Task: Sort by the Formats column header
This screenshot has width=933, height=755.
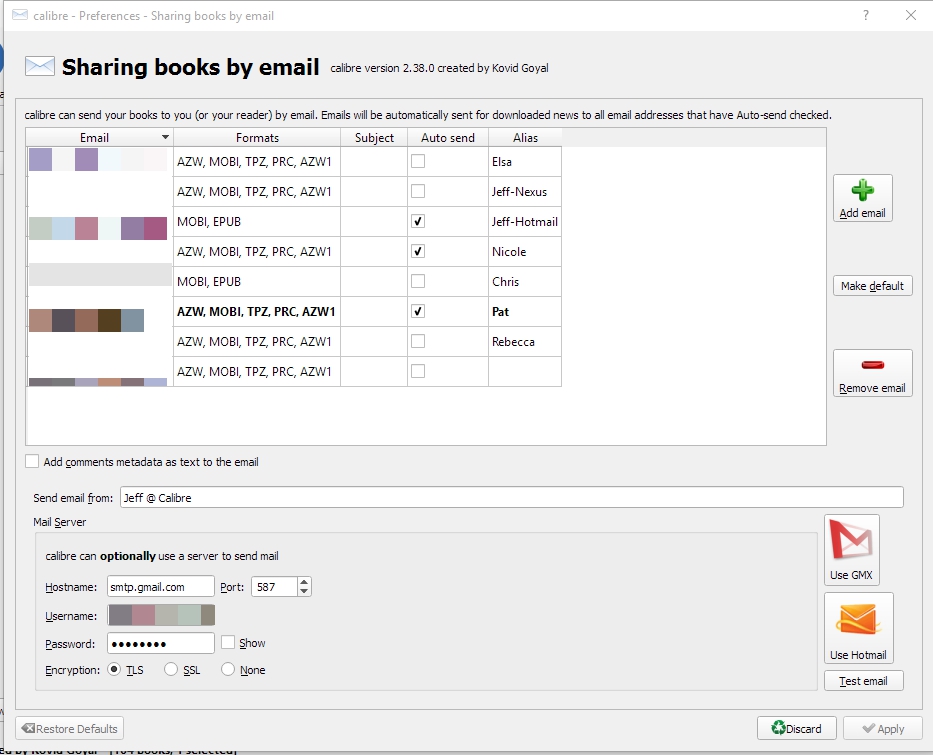Action: click(x=257, y=137)
